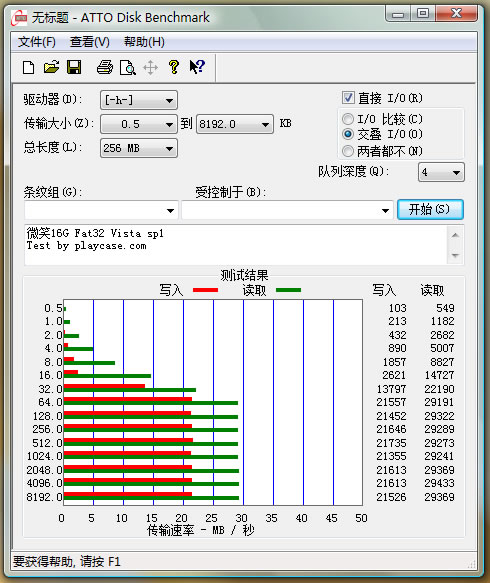The image size is (490, 583).
Task: Open Print Preview toolbar icon
Action: (x=128, y=68)
